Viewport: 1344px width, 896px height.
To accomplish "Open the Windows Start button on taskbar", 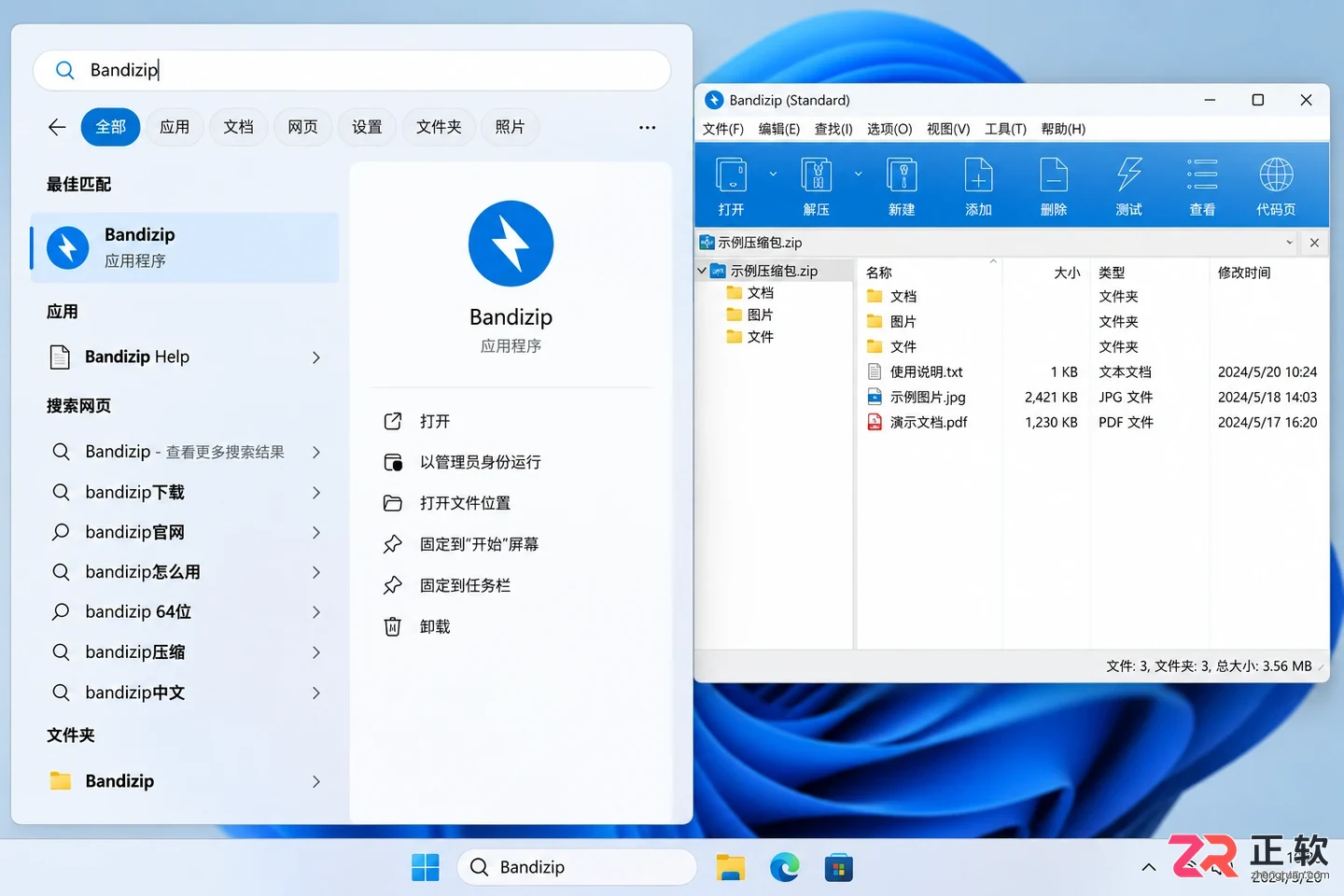I will (426, 867).
